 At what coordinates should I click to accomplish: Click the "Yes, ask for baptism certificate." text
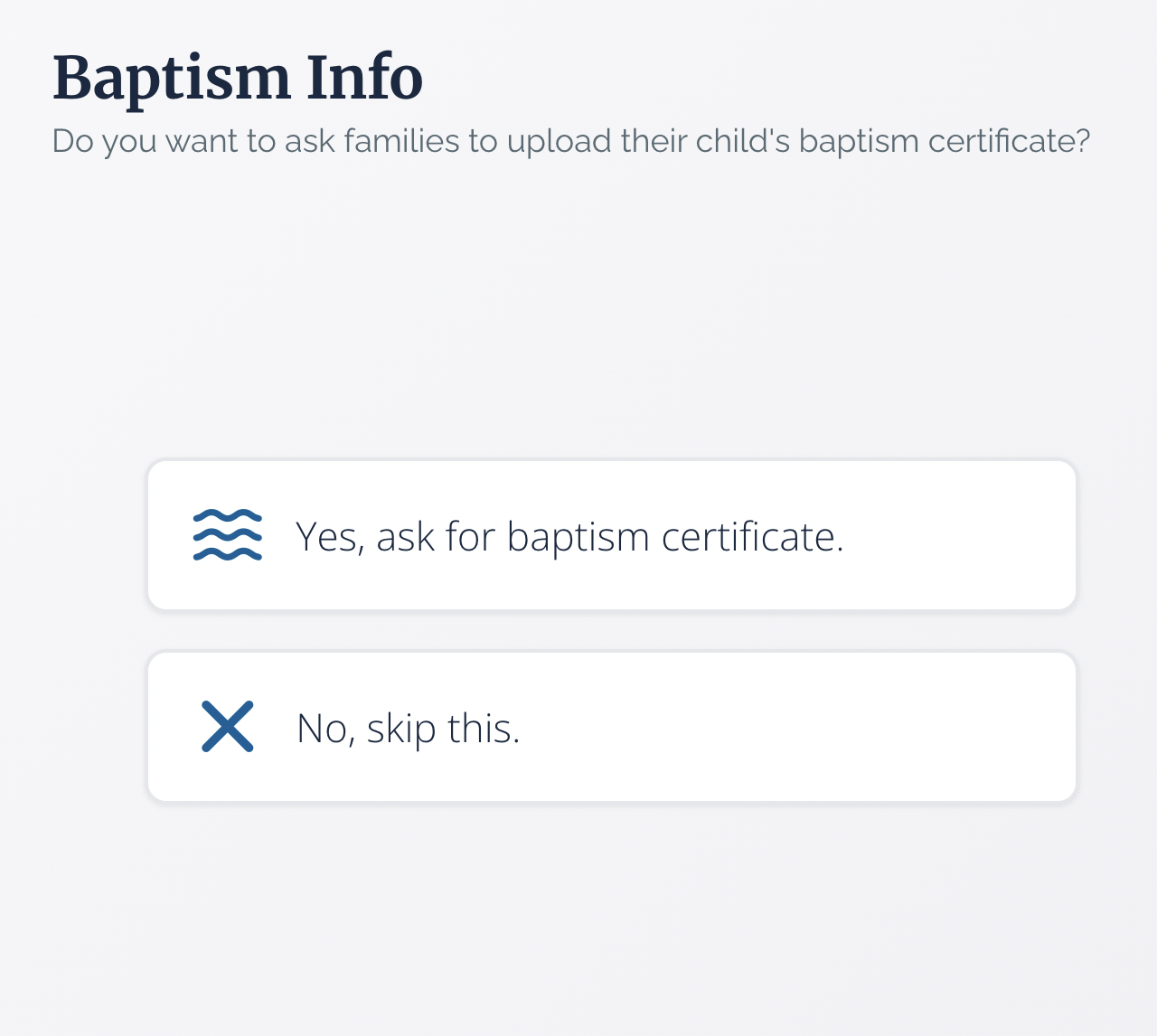pyautogui.click(x=569, y=537)
